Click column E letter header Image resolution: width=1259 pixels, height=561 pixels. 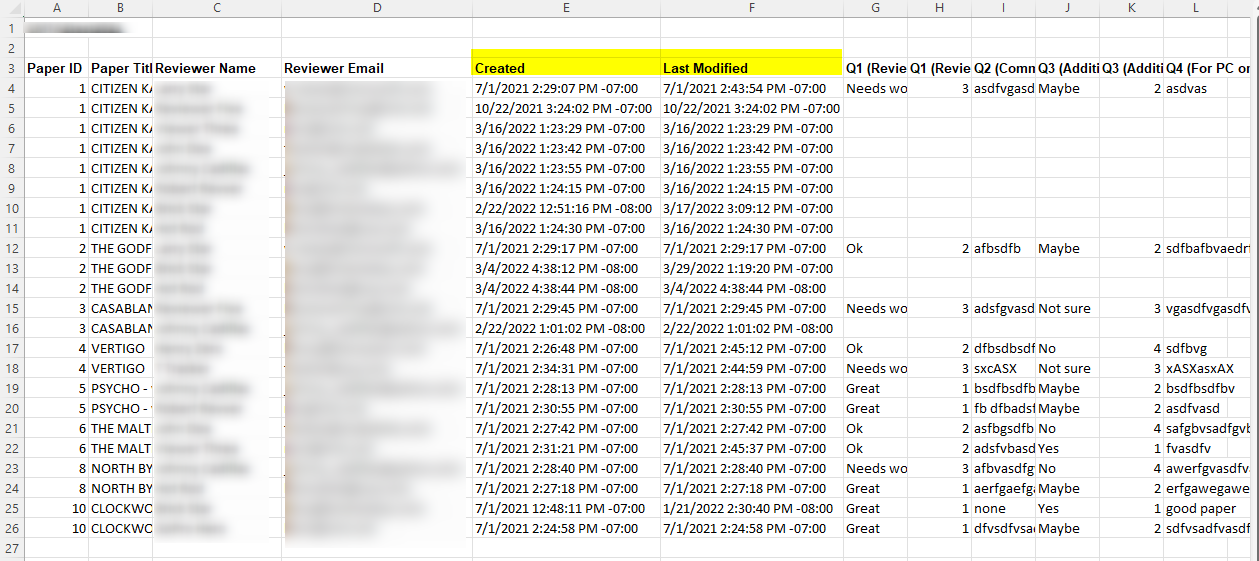pyautogui.click(x=566, y=8)
